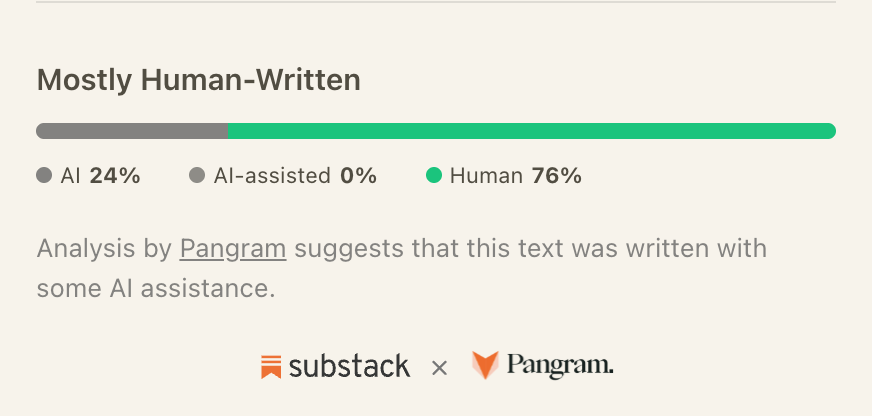Open the underlined Pangram link
The width and height of the screenshot is (872, 416).
pos(233,248)
